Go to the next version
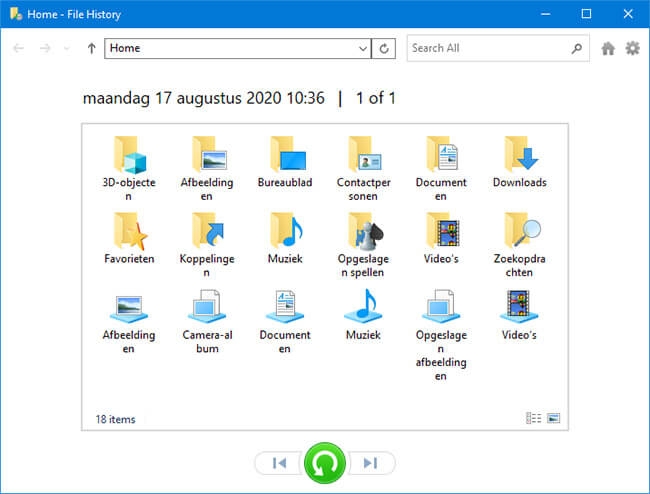This screenshot has width=650, height=494. (371, 463)
